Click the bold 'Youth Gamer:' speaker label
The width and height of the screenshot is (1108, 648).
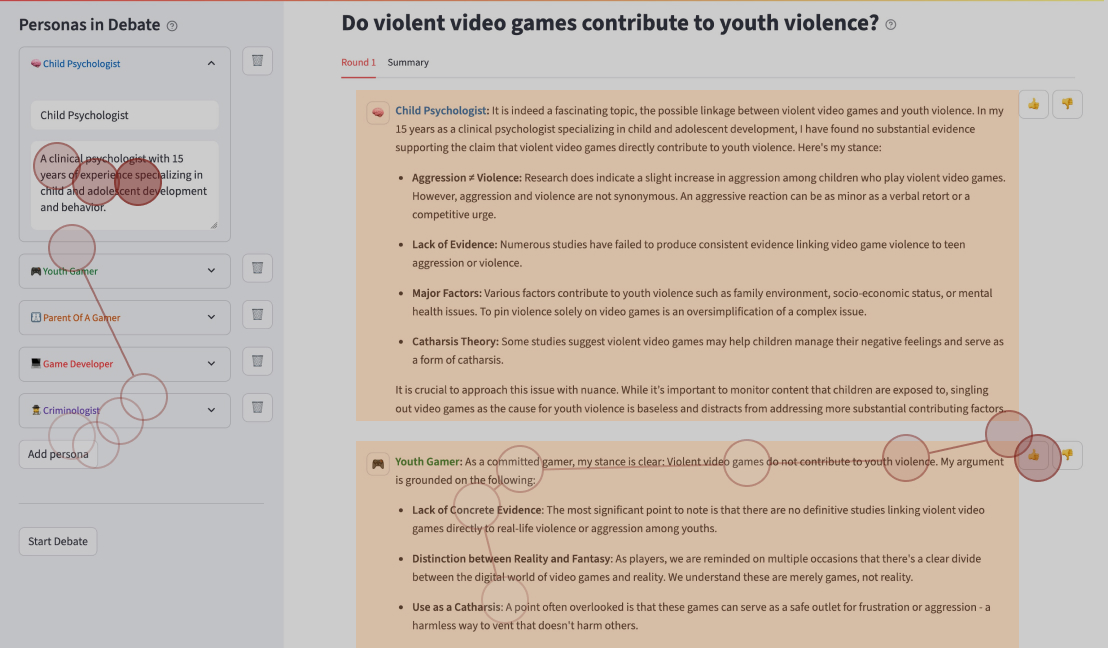(x=428, y=461)
